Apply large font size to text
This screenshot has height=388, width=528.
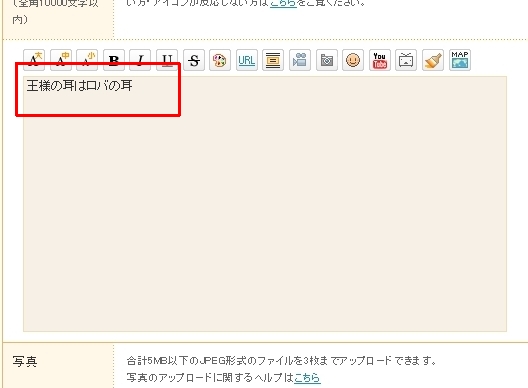34,60
